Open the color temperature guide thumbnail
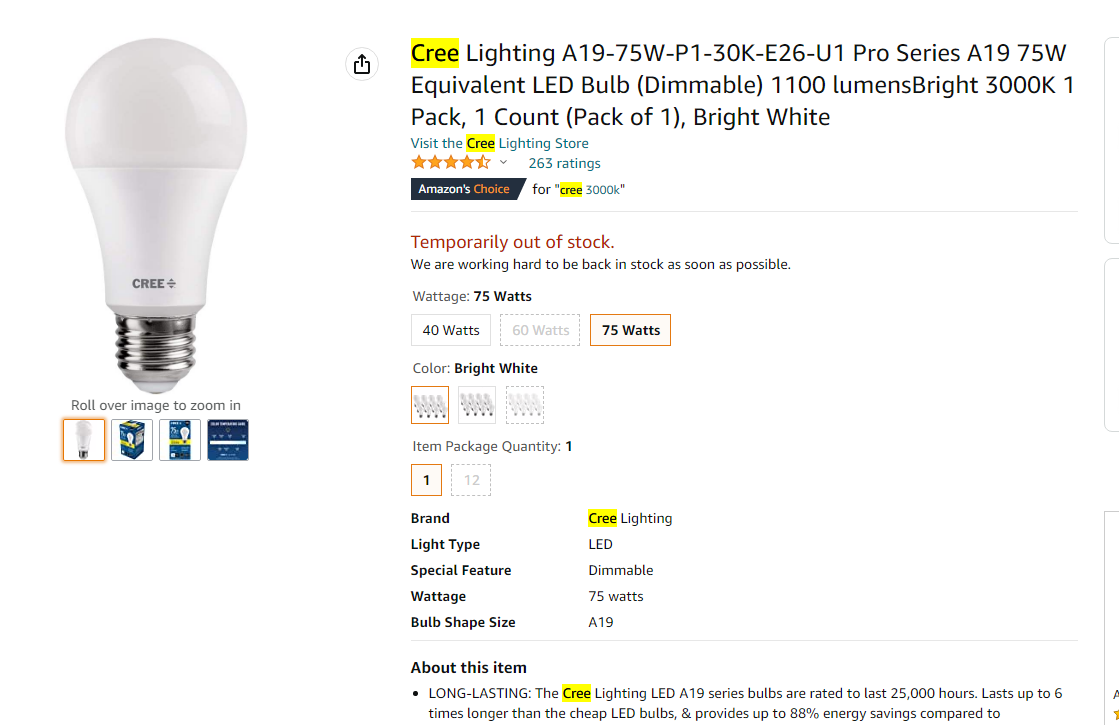Viewport: 1119px width, 725px height. (228, 440)
